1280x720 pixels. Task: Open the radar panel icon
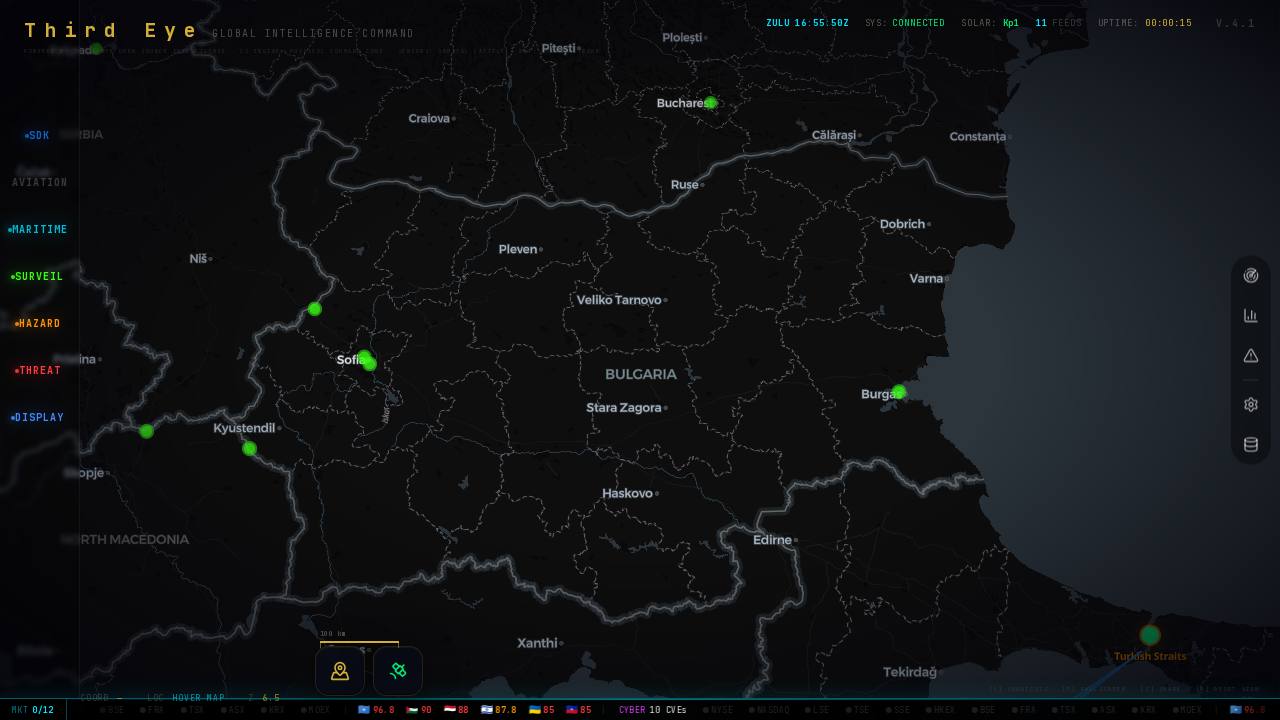pos(1250,276)
